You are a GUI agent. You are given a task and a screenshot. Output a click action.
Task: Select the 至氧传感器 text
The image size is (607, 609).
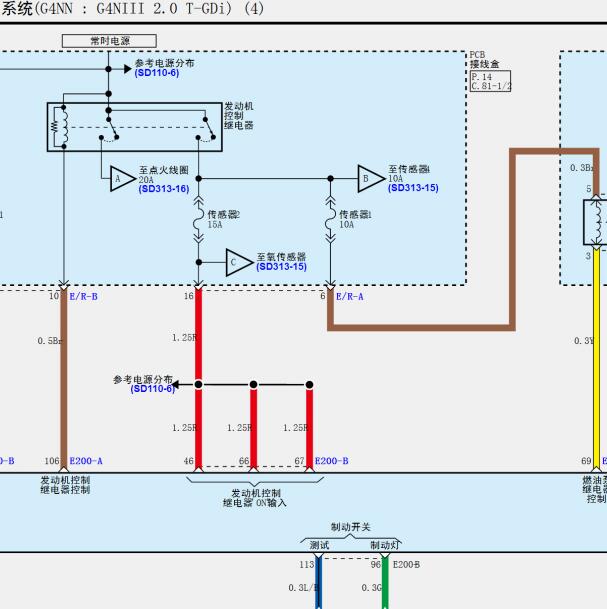point(281,257)
